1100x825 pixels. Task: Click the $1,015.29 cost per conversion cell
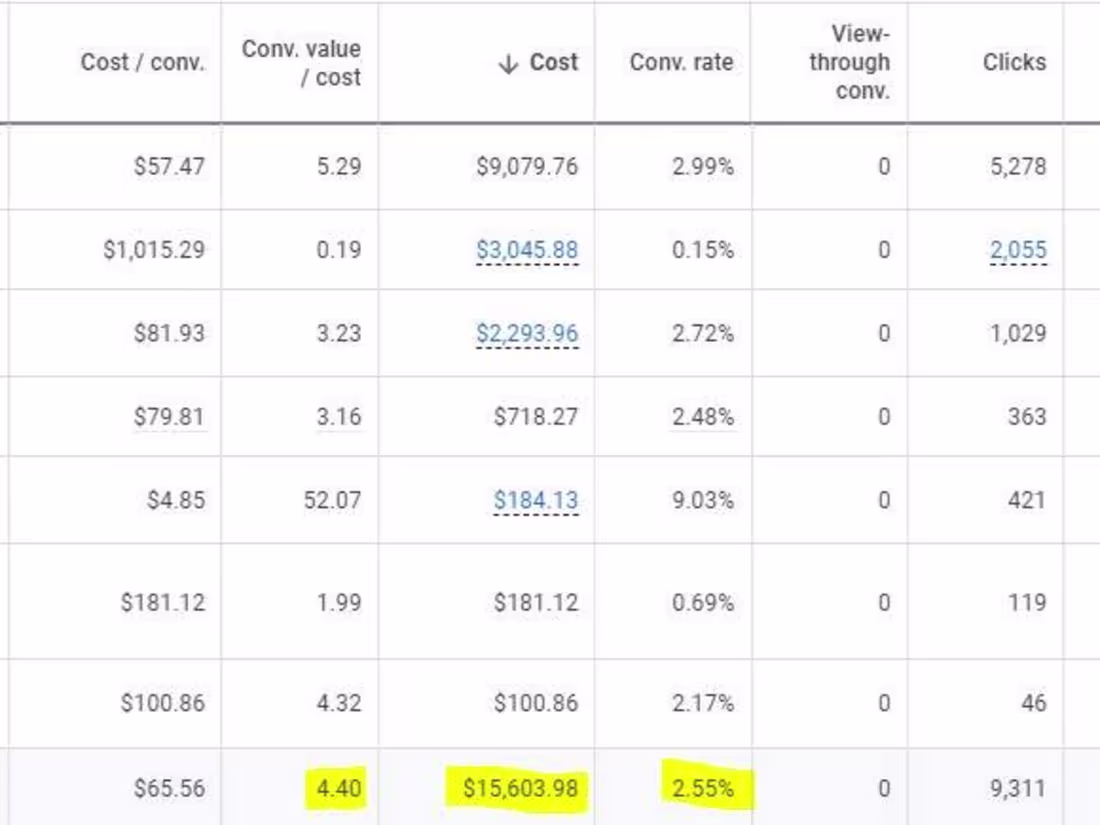(154, 249)
